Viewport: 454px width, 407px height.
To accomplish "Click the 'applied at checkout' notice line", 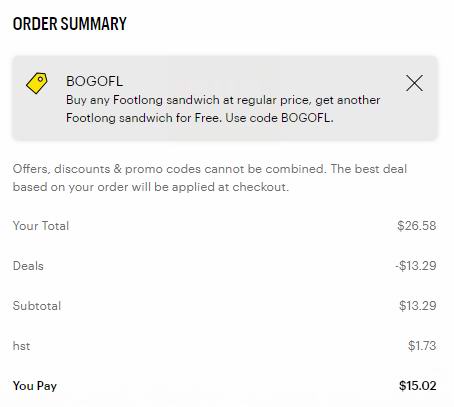I will pos(151,187).
